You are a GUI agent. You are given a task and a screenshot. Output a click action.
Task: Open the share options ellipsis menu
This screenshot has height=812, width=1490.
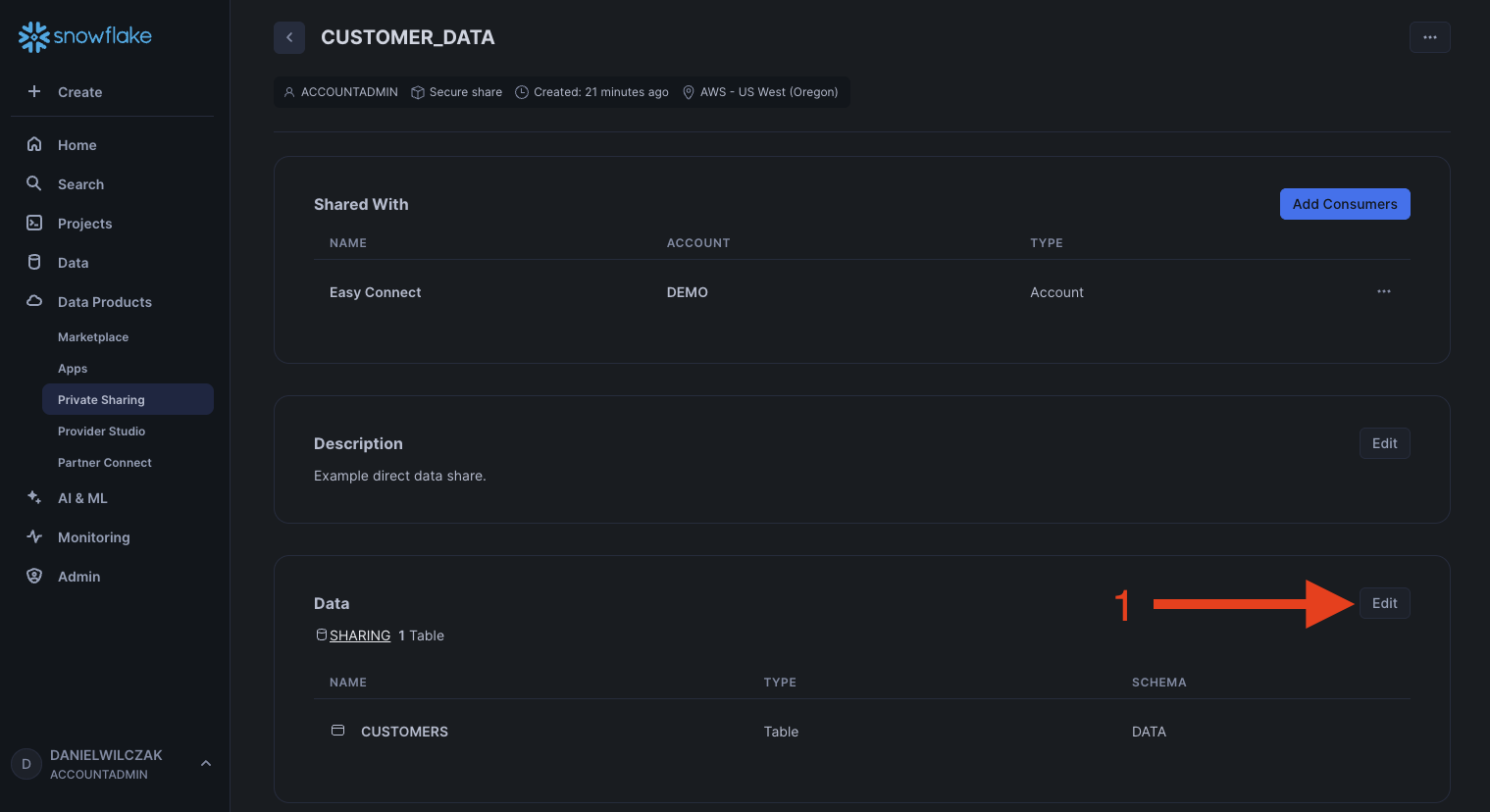[1429, 37]
